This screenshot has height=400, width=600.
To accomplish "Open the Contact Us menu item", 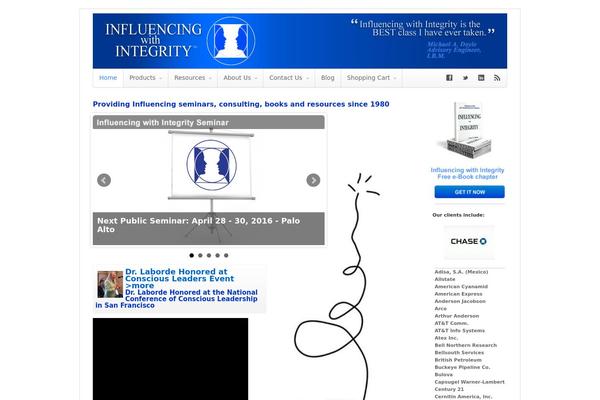I will (x=289, y=78).
